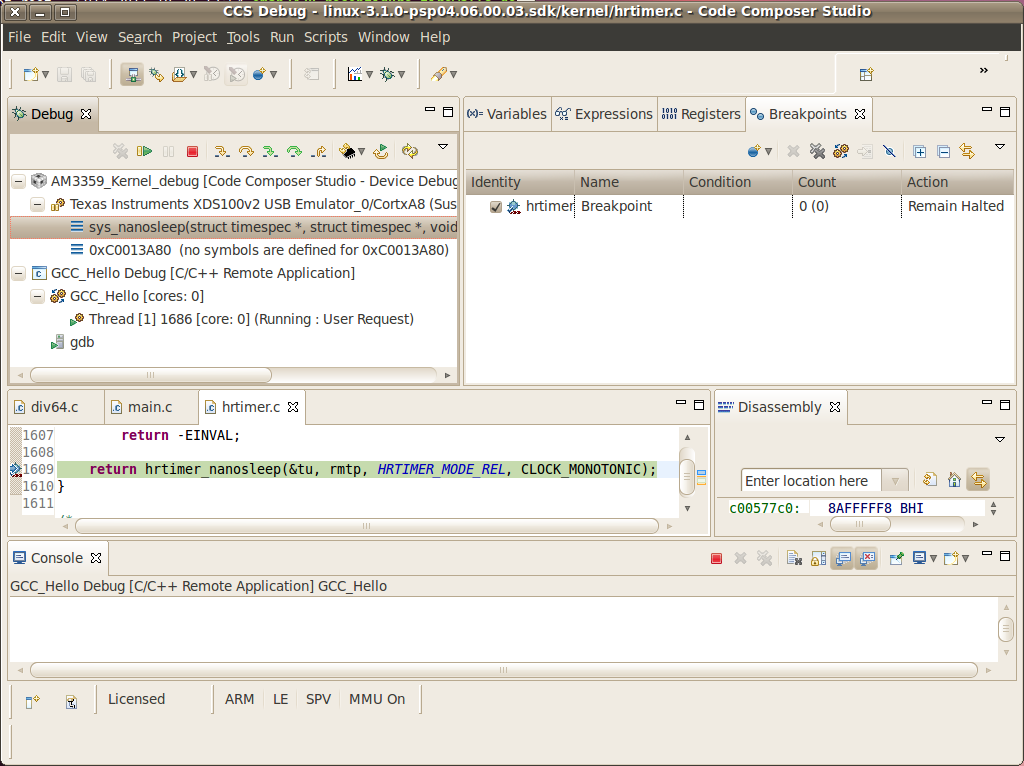Click the Licensed status indicator
Viewport: 1024px width, 766px height.
tap(137, 699)
